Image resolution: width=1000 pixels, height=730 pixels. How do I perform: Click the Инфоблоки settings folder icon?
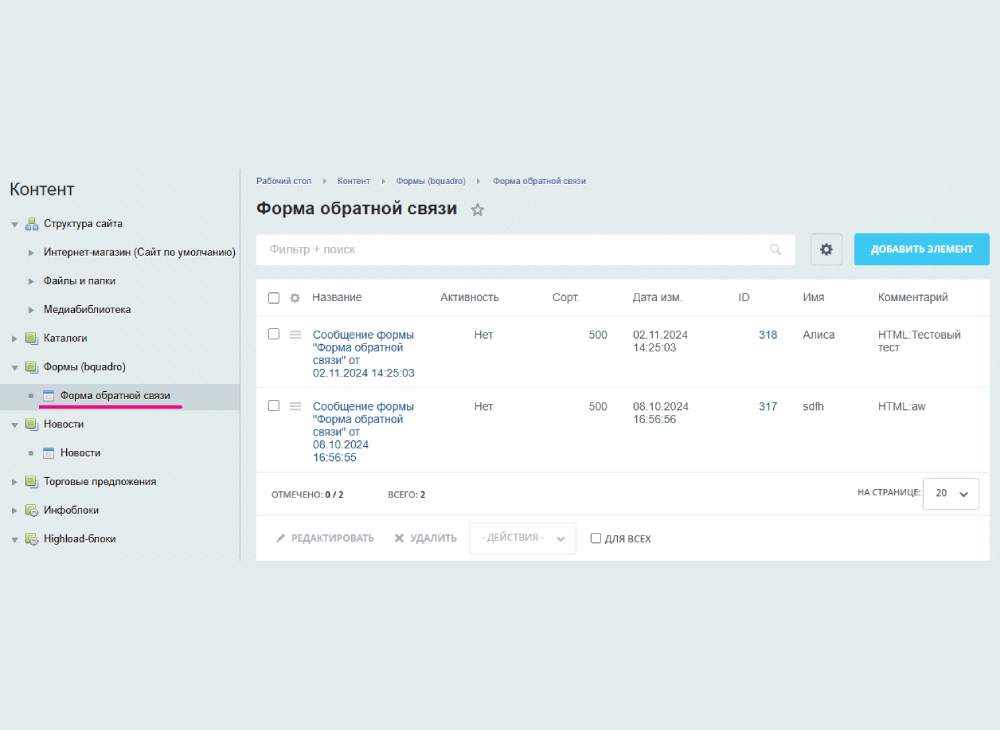(x=31, y=510)
